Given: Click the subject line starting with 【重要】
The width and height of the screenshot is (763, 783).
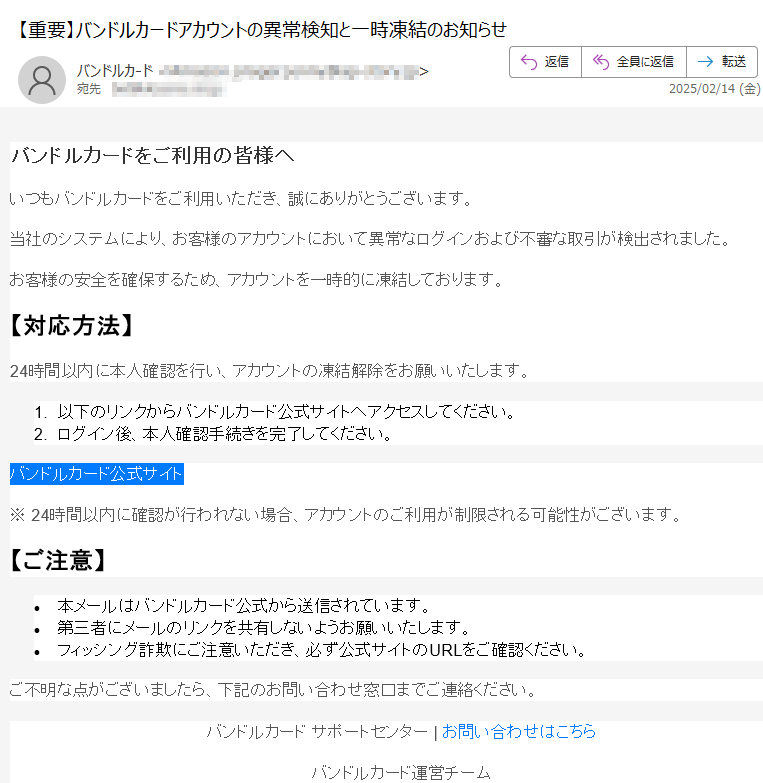Looking at the screenshot, I should click(x=262, y=29).
